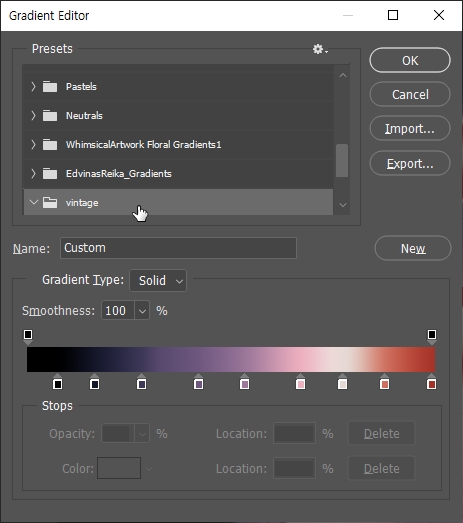This screenshot has width=463, height=523.
Task: Confirm with the OK button
Action: (410, 60)
